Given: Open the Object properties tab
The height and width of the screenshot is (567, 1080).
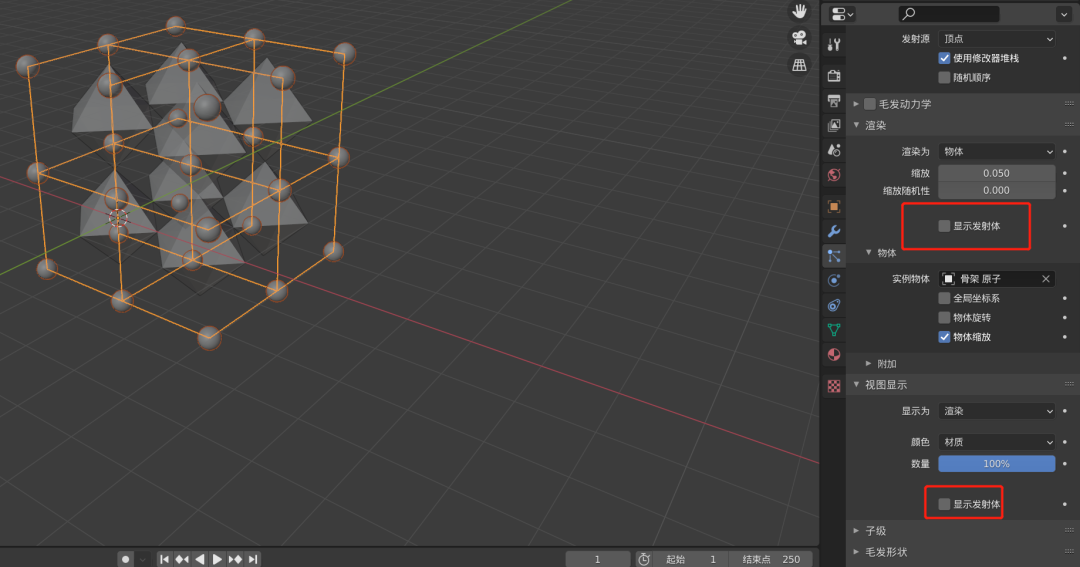Looking at the screenshot, I should pyautogui.click(x=834, y=207).
